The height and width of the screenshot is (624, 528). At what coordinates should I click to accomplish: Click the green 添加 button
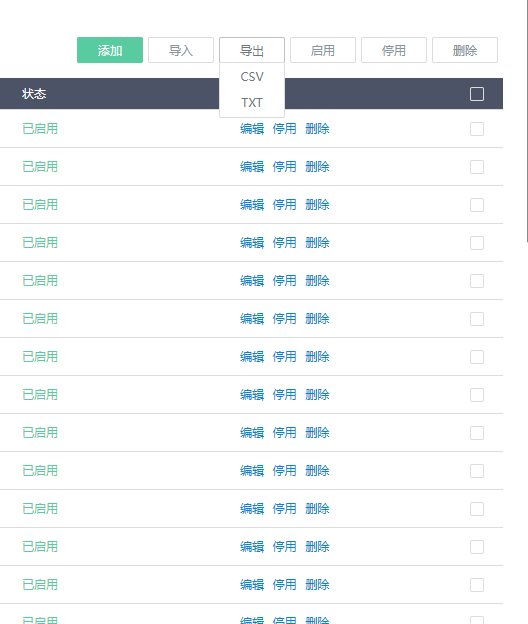(x=110, y=50)
